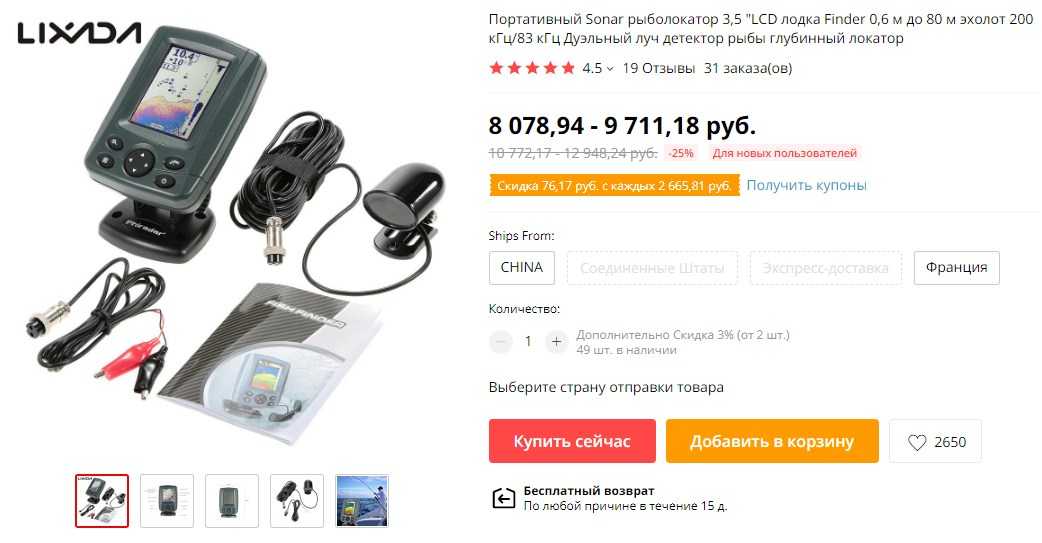Click the Купить сейчас button
This screenshot has width=1042, height=543.
572,441
